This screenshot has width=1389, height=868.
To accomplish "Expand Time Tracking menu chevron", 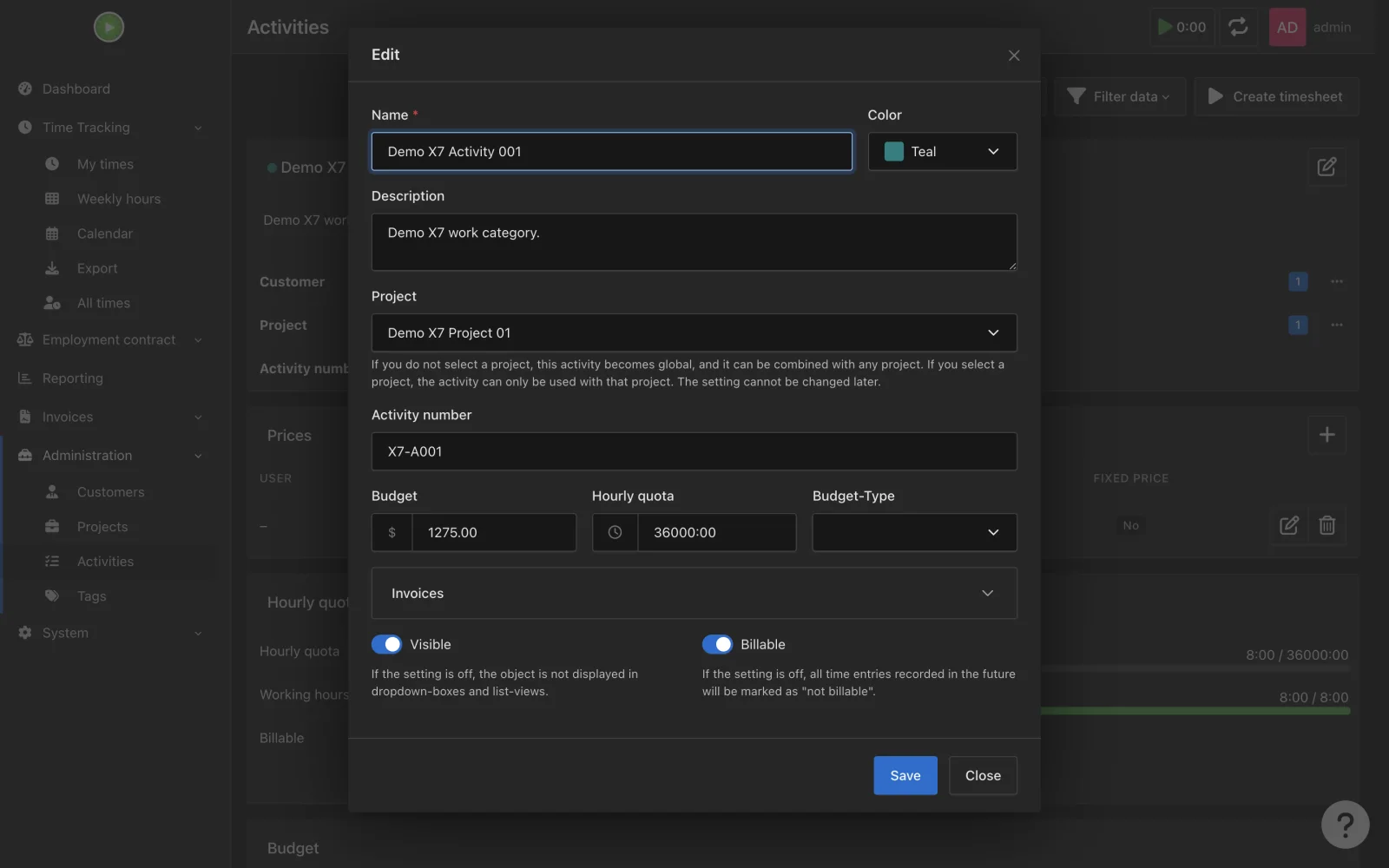I will click(x=198, y=128).
